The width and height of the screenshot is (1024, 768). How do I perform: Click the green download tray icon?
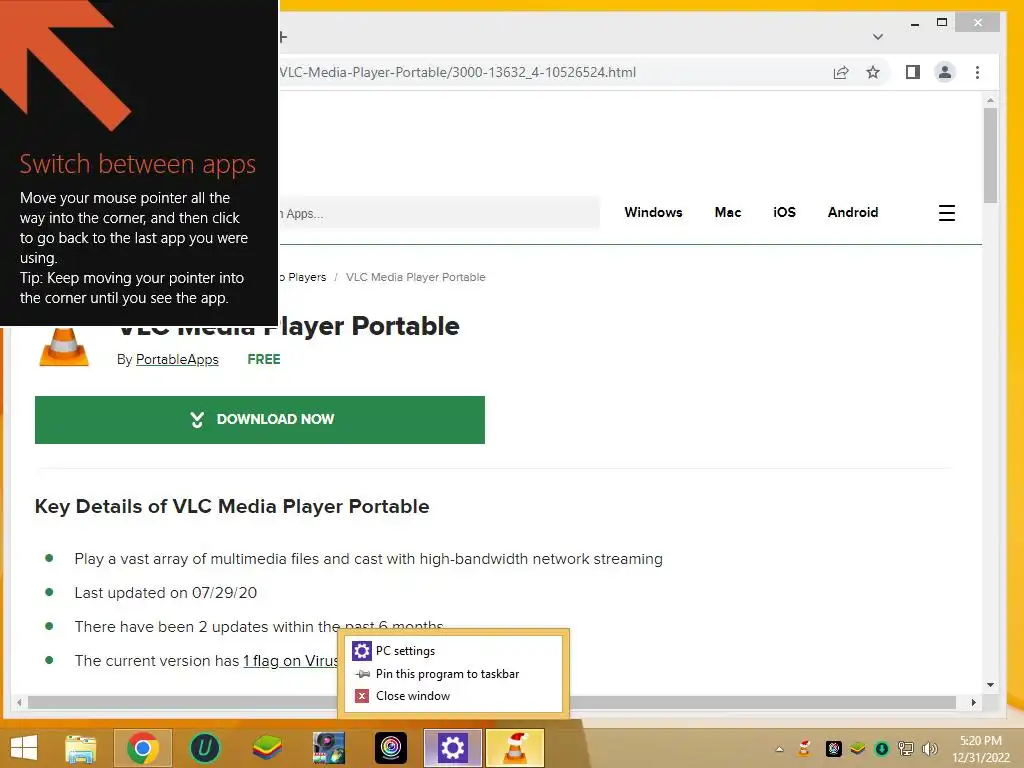tap(882, 748)
